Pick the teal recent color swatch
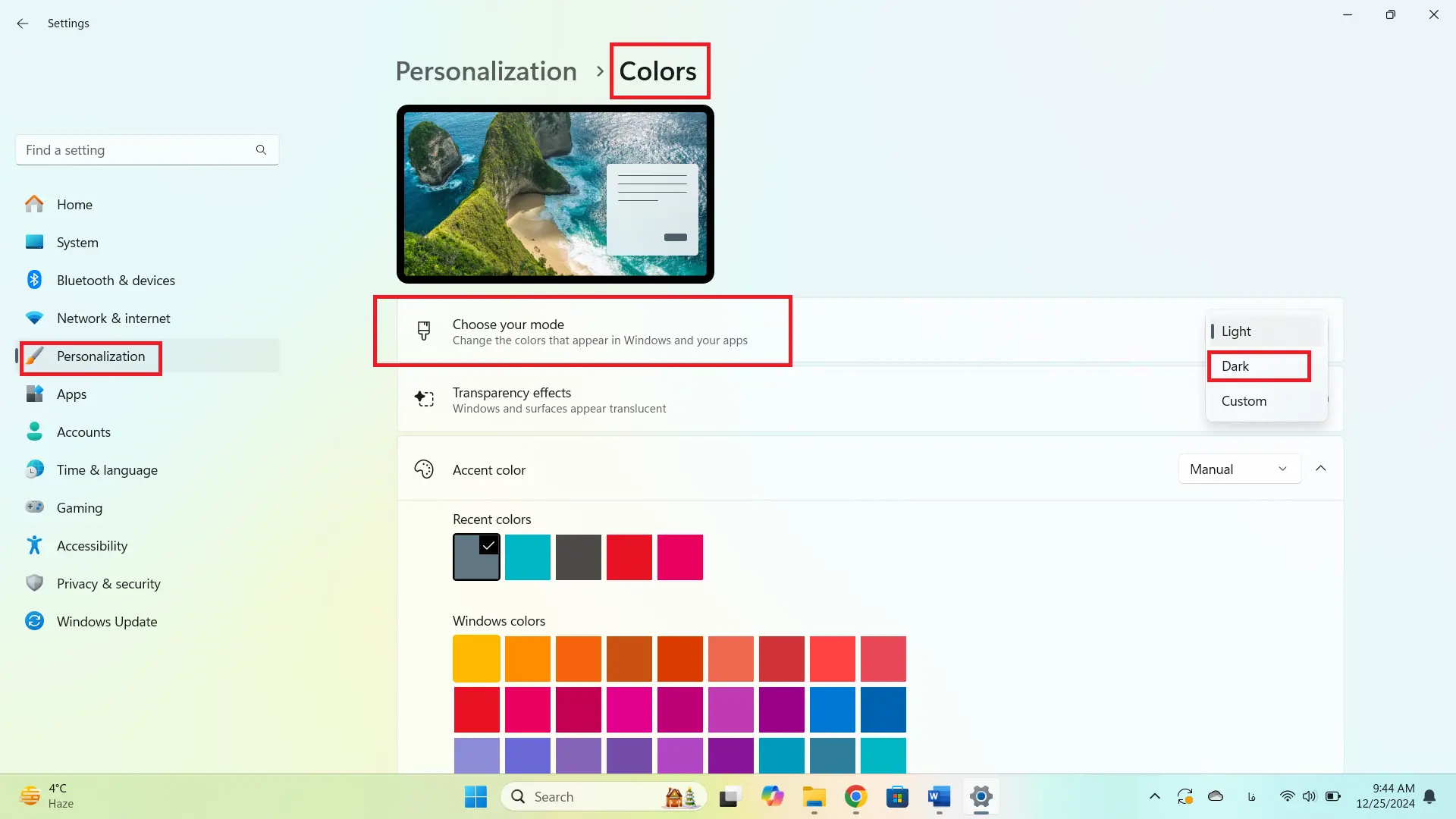The image size is (1456, 819). 527,557
